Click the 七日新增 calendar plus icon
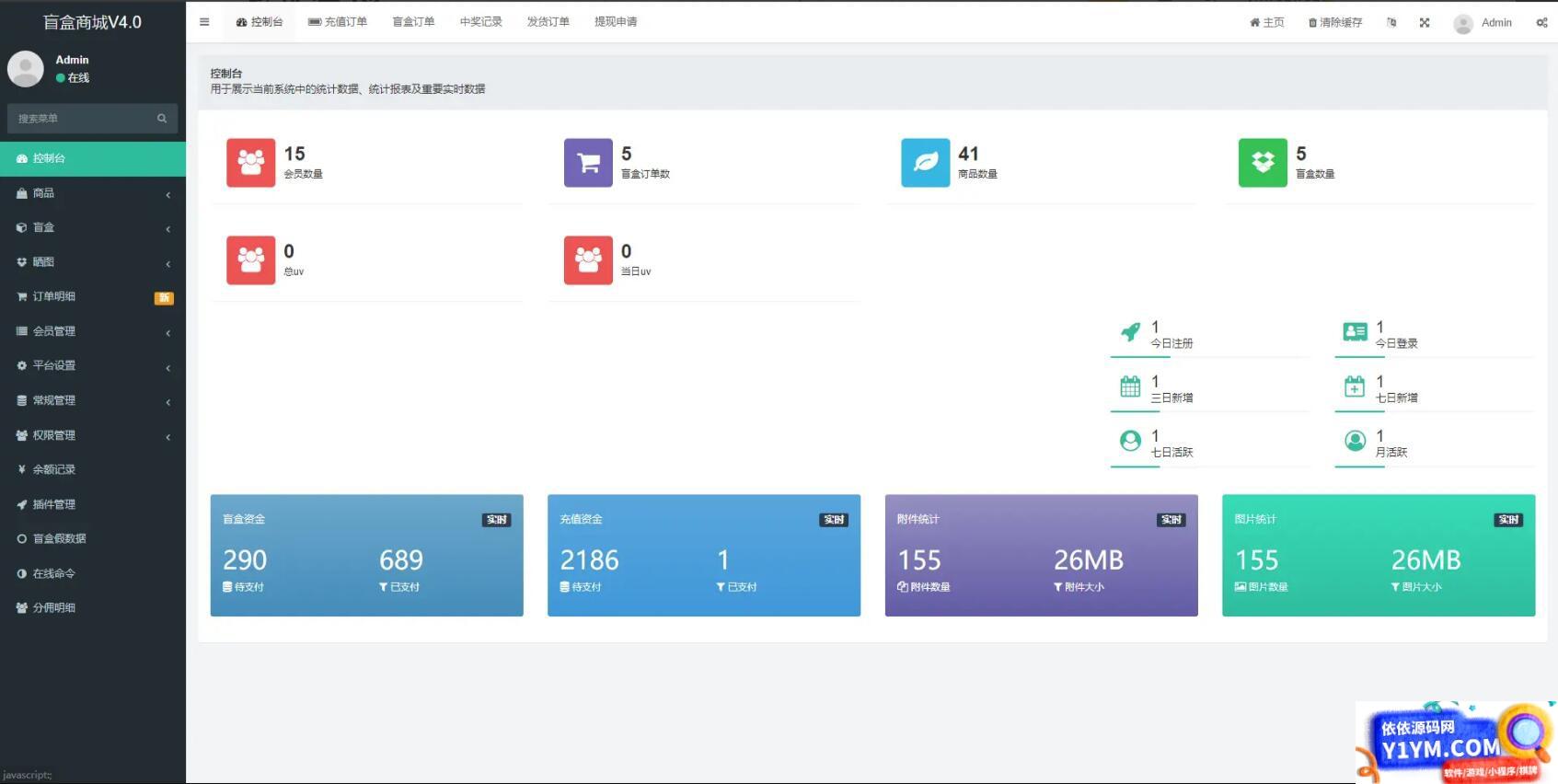The height and width of the screenshot is (784, 1558). (1355, 386)
